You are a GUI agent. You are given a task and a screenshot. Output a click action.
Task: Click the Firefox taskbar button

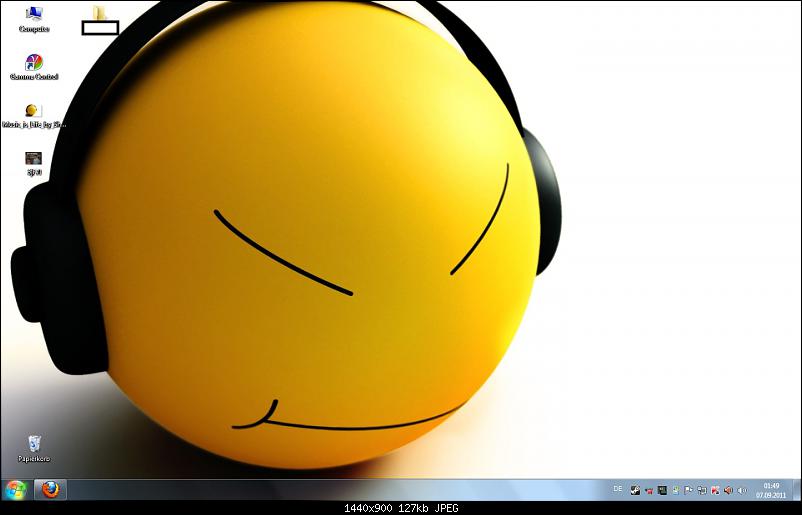pyautogui.click(x=49, y=490)
